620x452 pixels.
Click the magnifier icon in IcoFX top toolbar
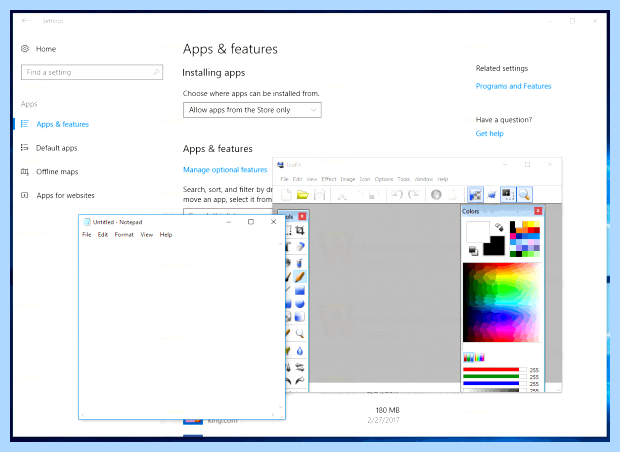(x=524, y=195)
